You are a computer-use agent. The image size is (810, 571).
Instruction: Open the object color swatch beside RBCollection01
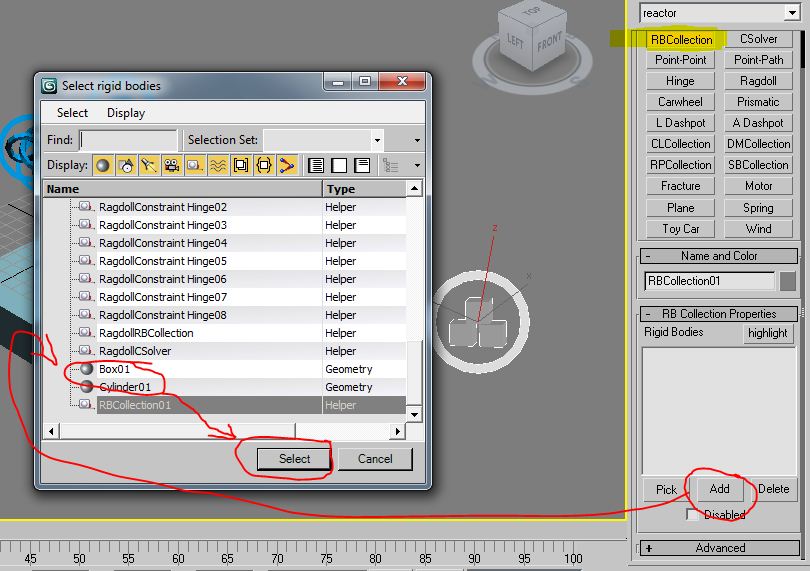coord(788,282)
